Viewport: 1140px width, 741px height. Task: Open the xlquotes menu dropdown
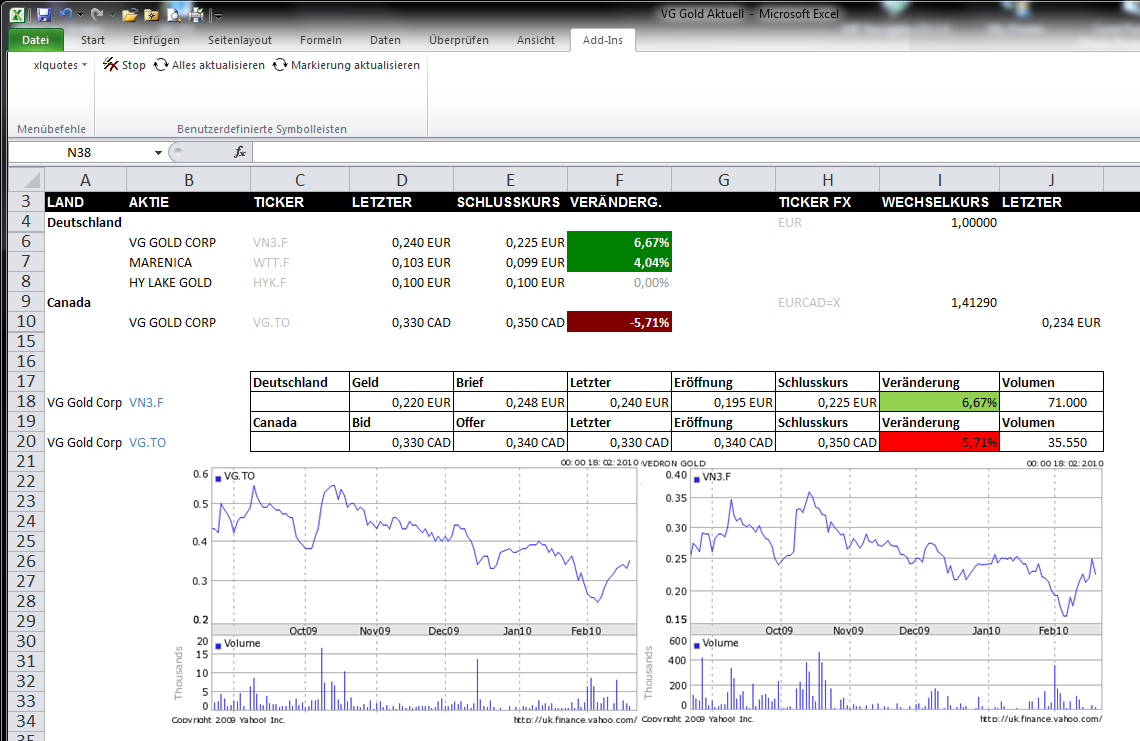pos(60,65)
